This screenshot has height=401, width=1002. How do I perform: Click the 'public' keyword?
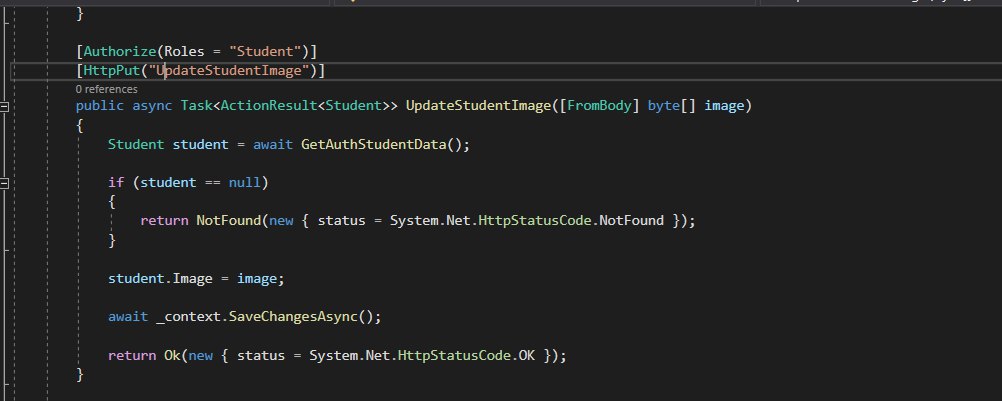(x=100, y=106)
